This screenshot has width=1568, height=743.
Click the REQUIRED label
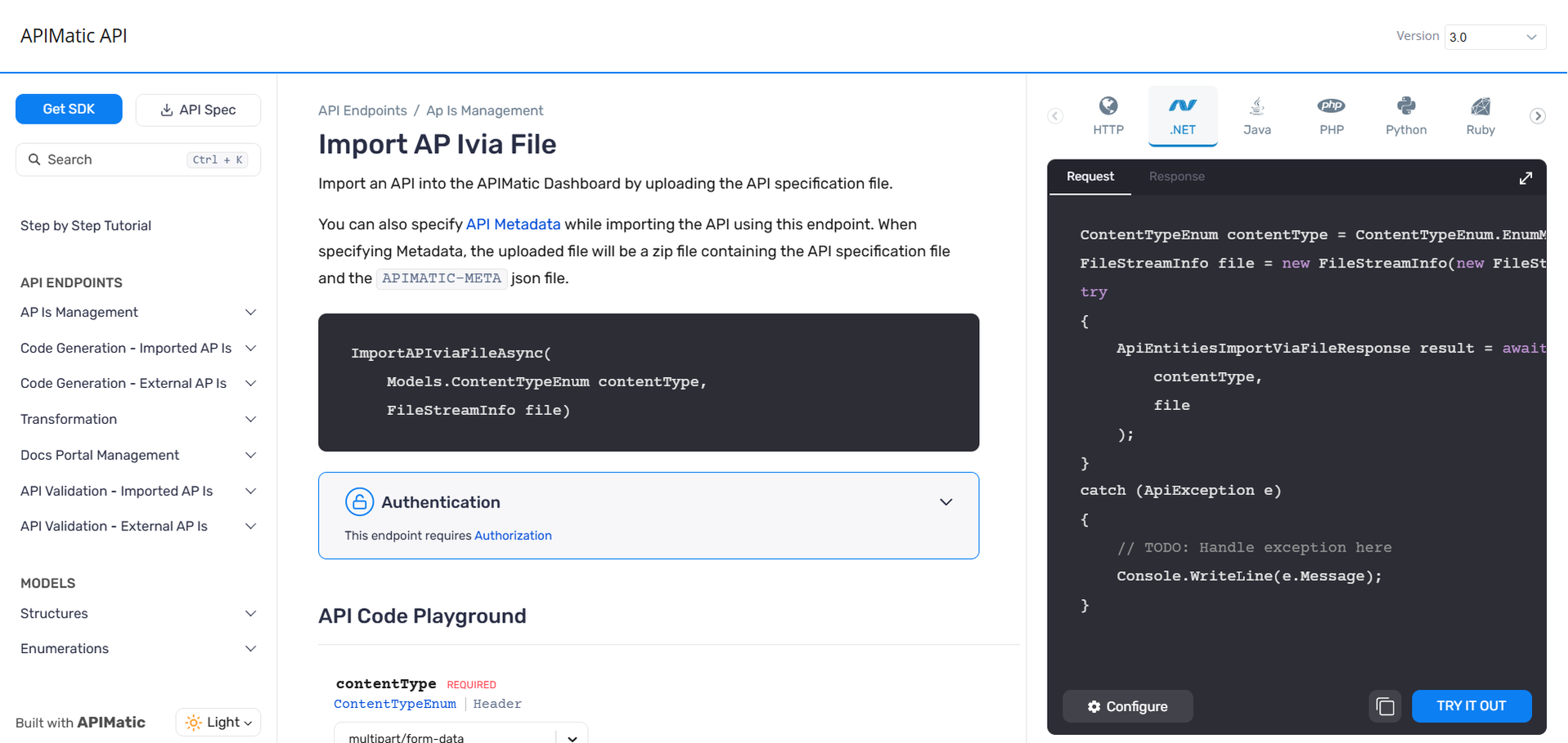(471, 685)
